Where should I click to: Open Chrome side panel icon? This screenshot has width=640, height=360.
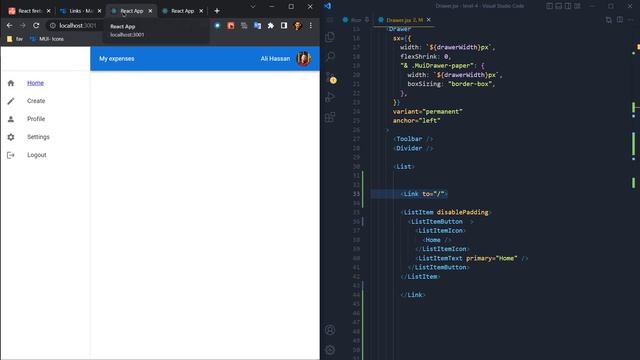click(x=284, y=25)
